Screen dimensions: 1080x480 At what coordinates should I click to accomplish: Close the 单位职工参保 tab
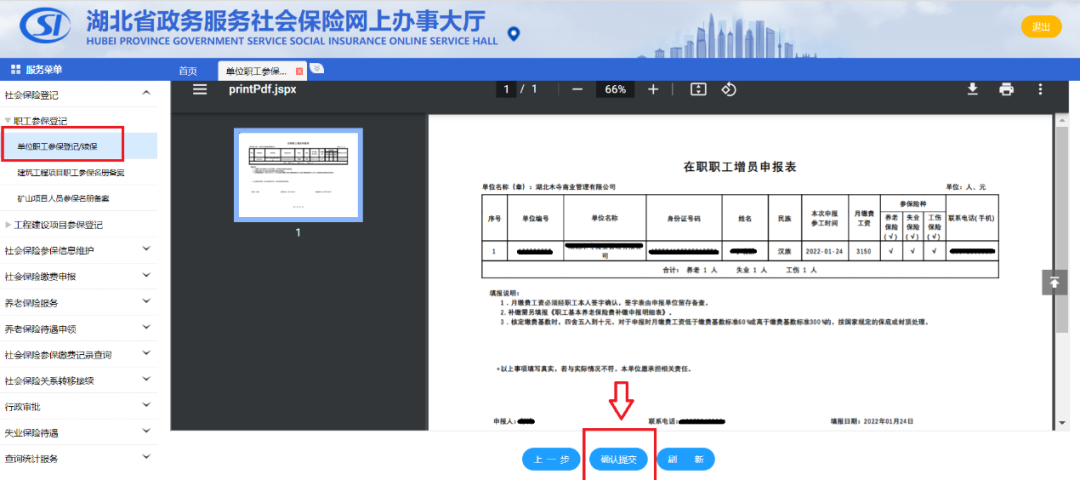[x=300, y=72]
